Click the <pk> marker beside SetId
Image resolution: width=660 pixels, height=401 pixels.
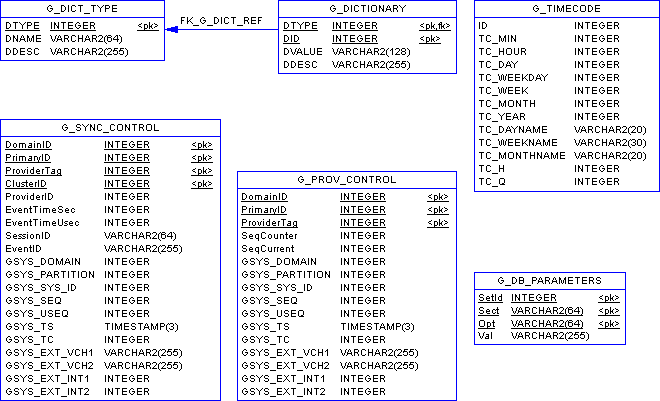point(609,298)
